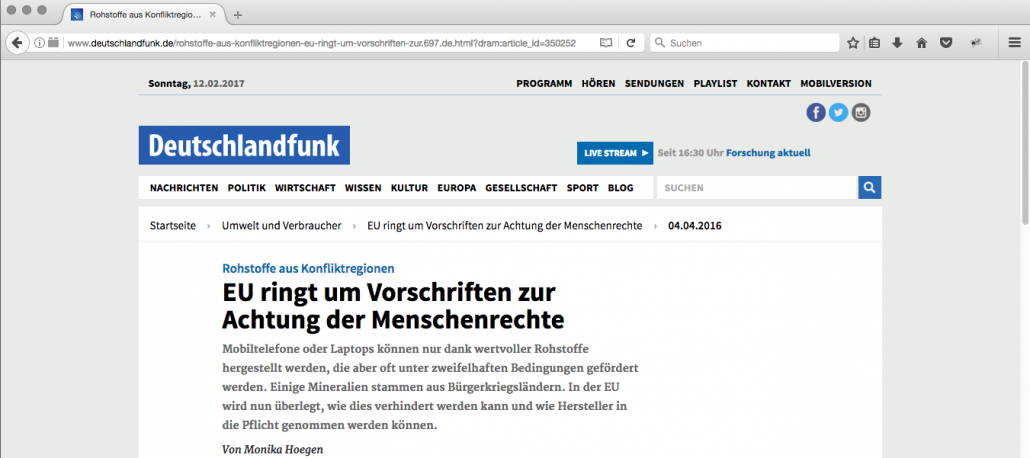Click the extension icon beside Pocket

976,43
